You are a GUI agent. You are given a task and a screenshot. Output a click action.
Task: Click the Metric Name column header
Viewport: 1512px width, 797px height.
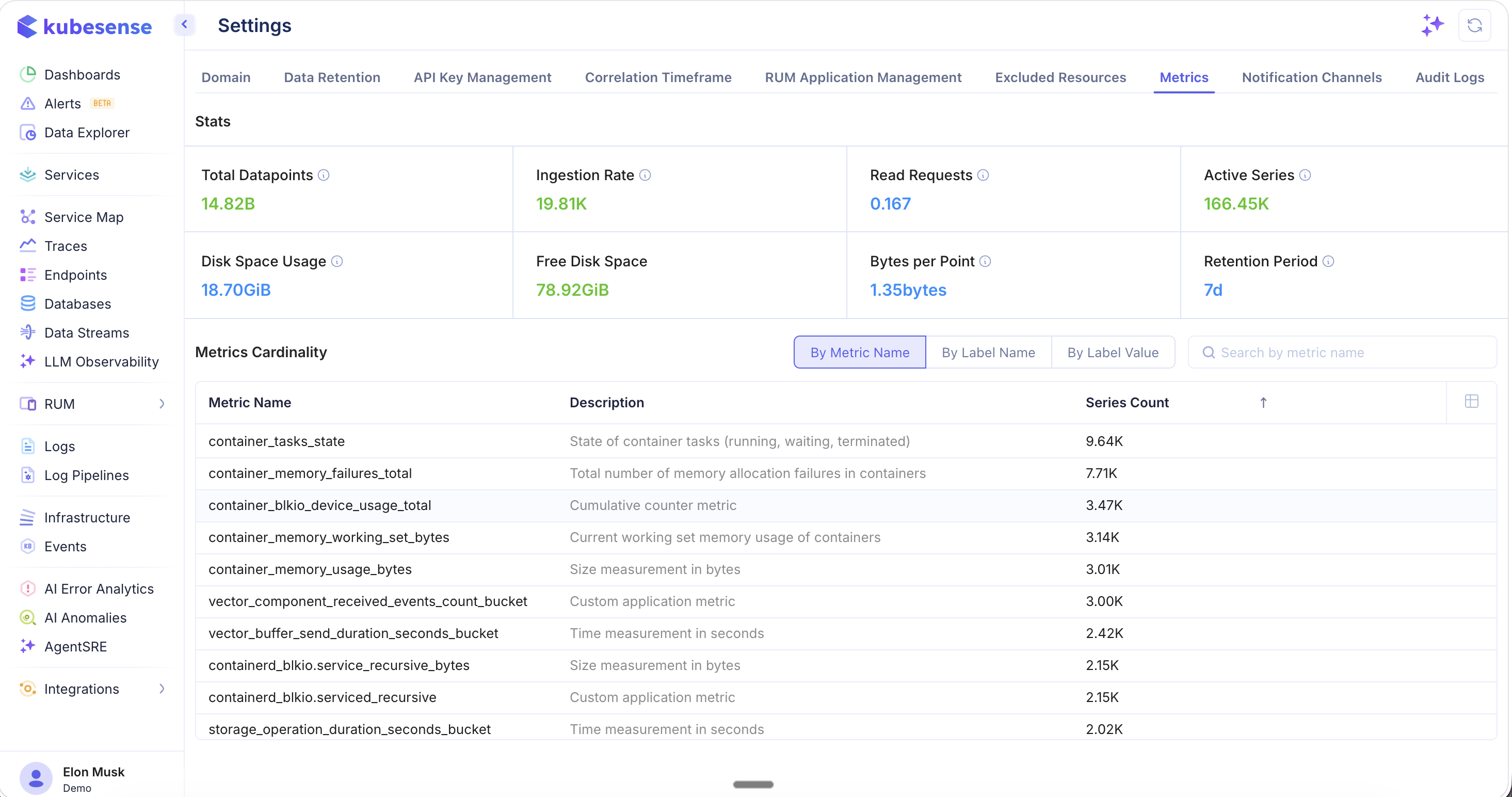(250, 402)
